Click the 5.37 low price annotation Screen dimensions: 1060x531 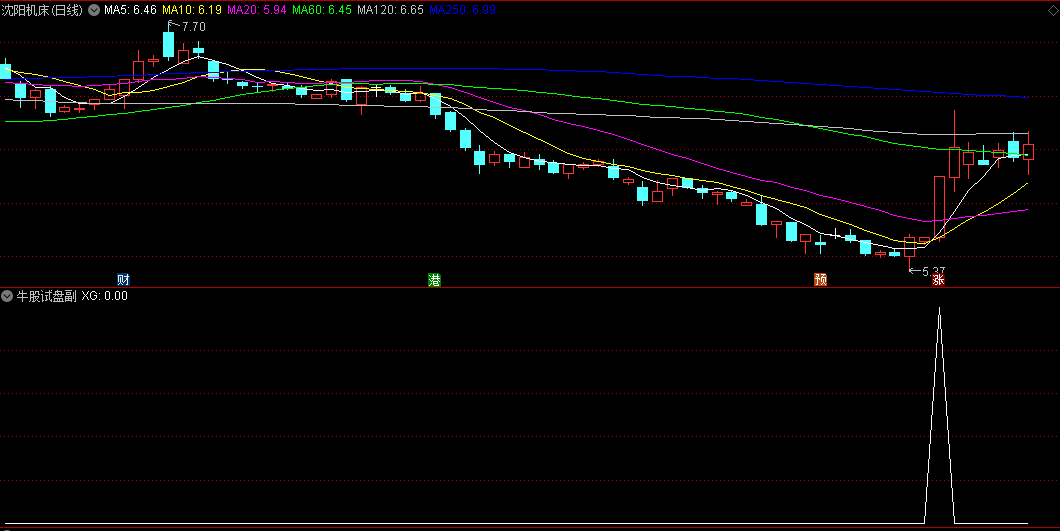click(x=934, y=271)
